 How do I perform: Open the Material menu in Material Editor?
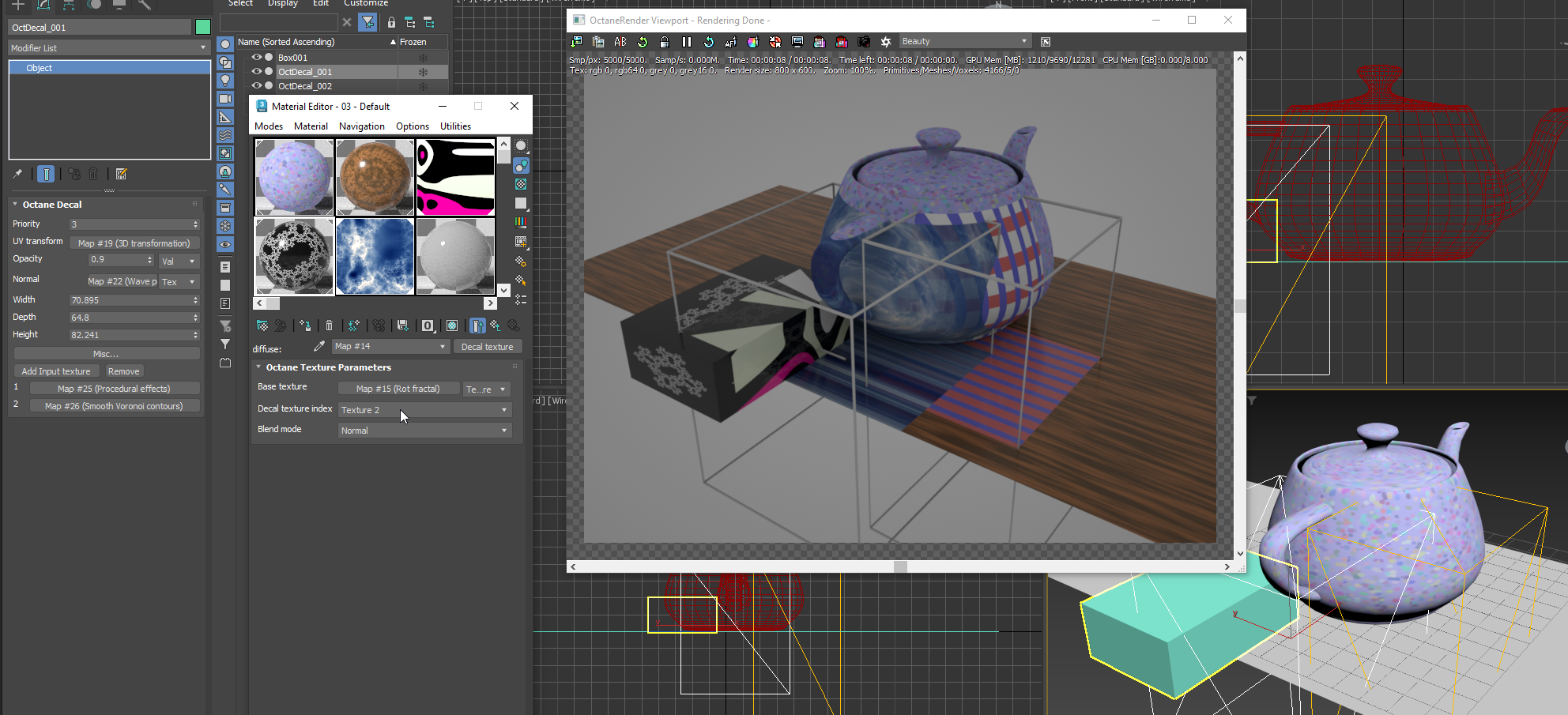tap(311, 126)
